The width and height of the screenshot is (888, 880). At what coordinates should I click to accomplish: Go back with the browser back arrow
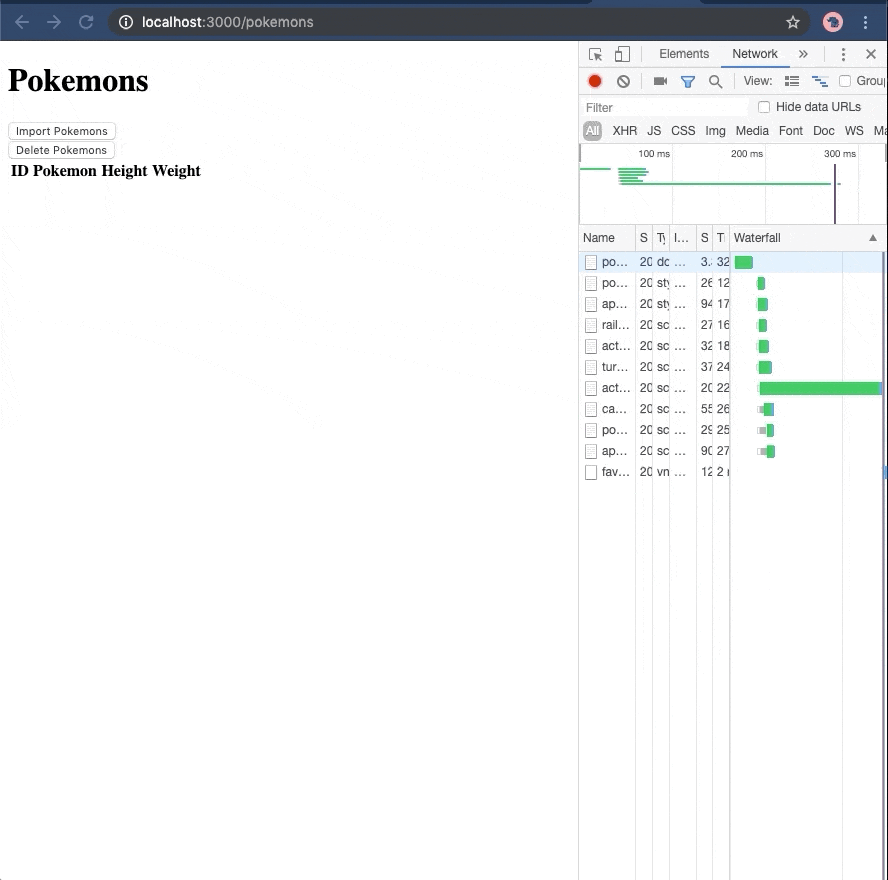click(x=22, y=22)
